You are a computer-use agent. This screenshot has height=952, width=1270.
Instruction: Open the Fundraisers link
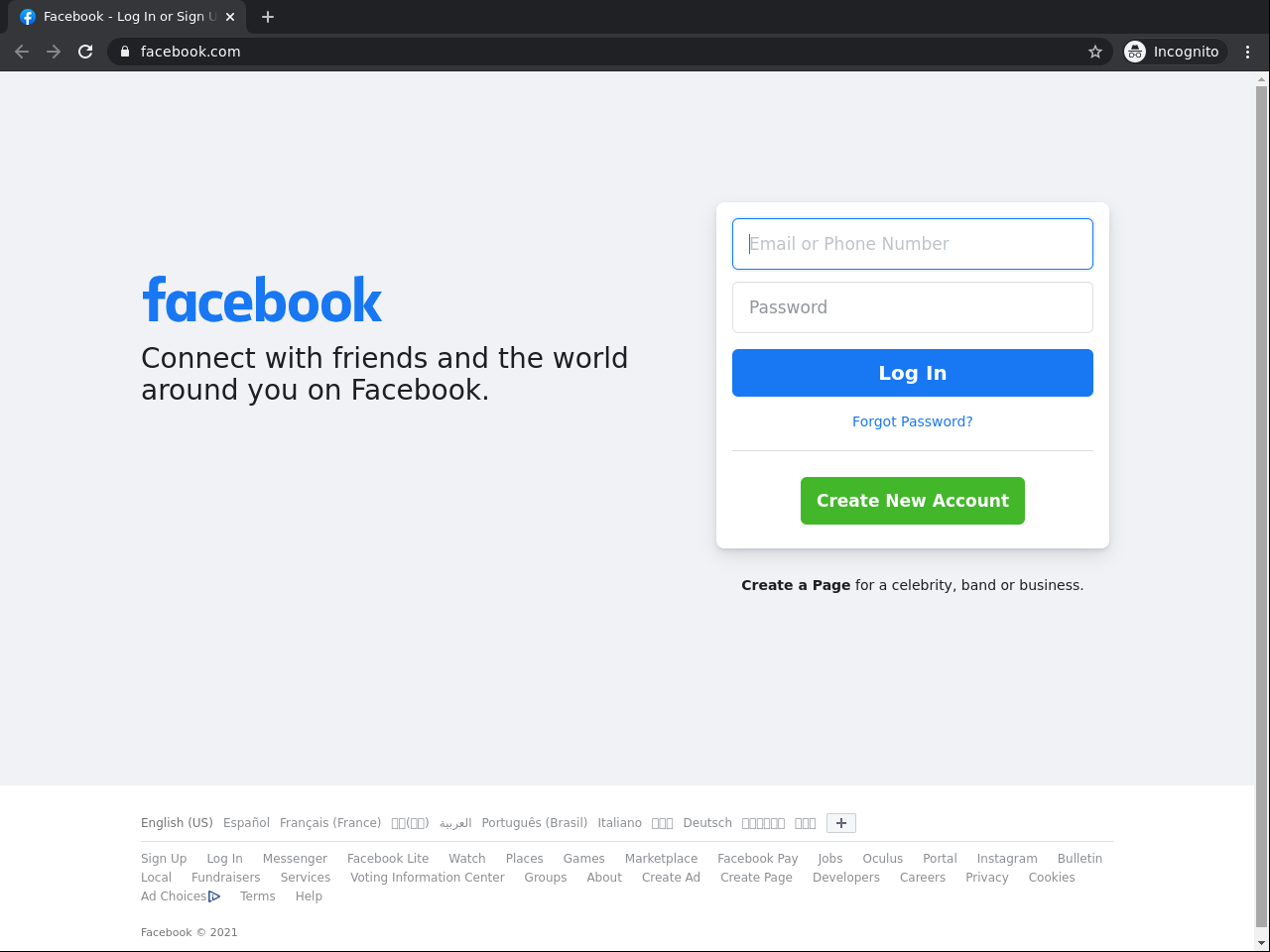click(x=226, y=878)
